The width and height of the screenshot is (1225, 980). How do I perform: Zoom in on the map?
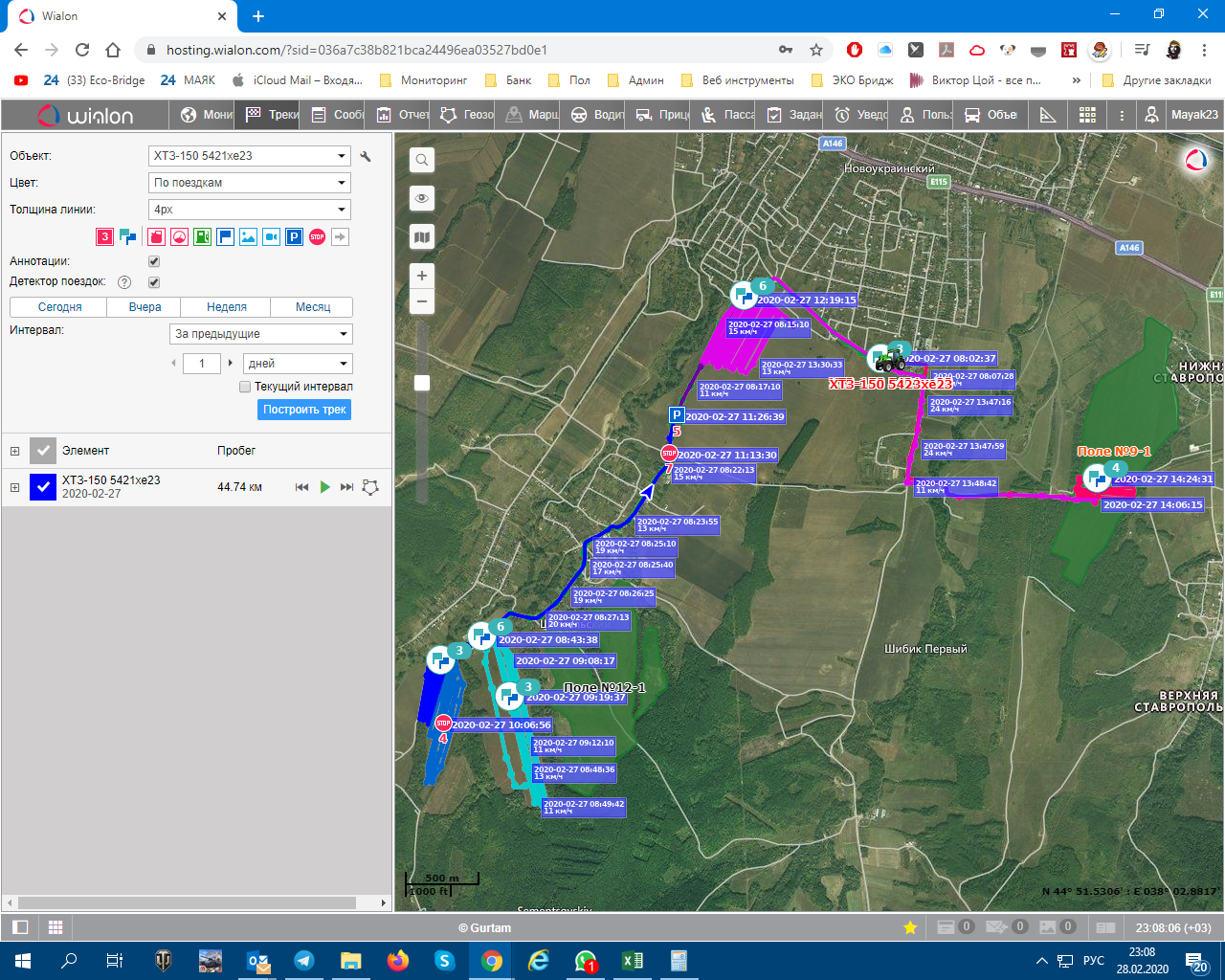click(421, 276)
